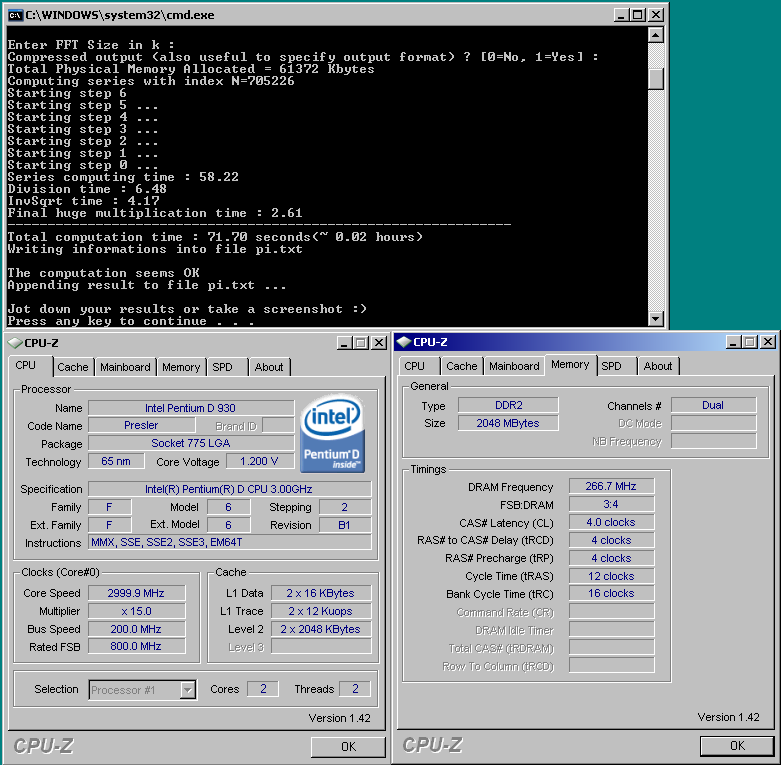Click the CPU-Z icon in left window title

(x=15, y=343)
